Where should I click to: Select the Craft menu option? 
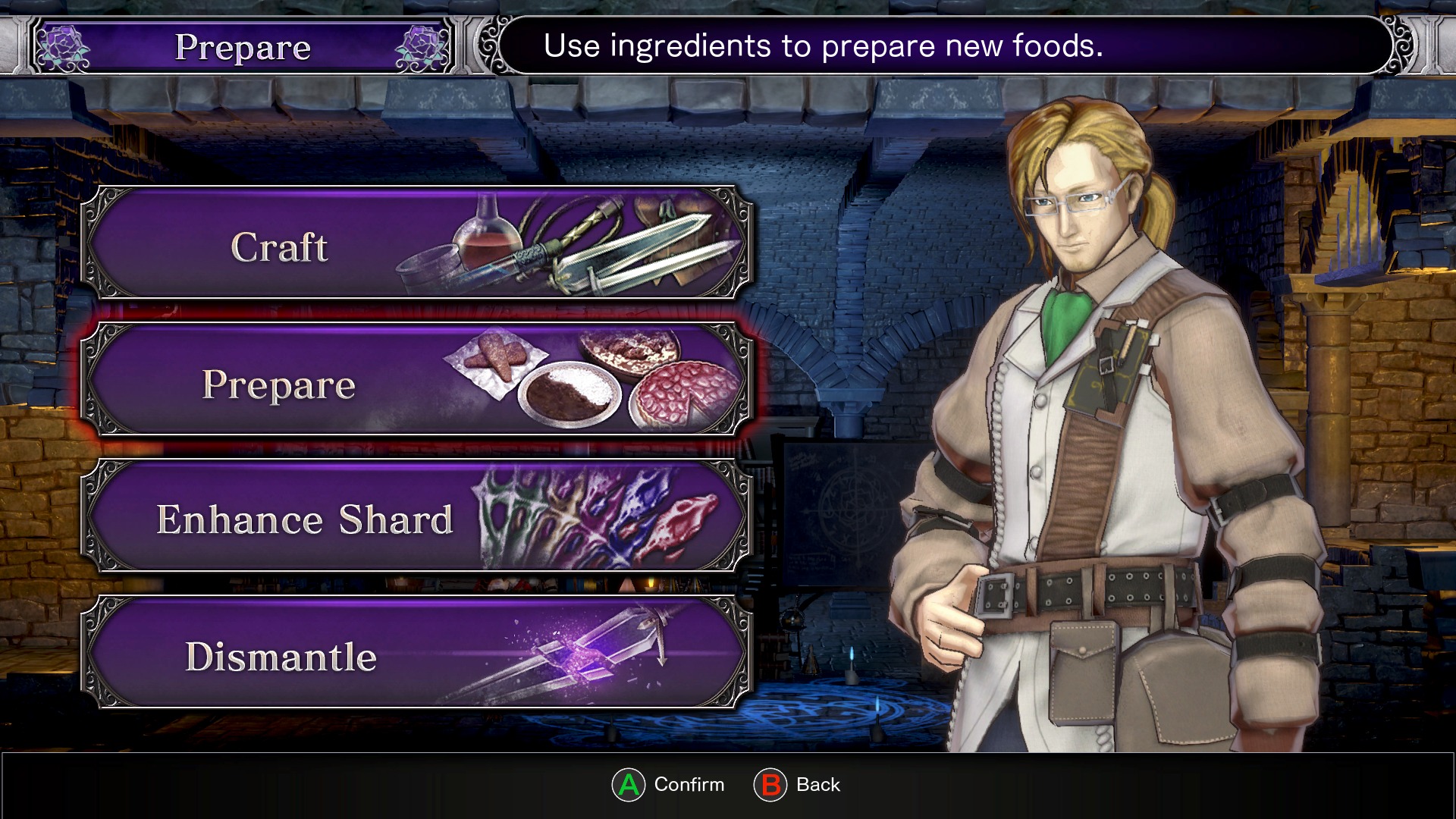pos(416,243)
